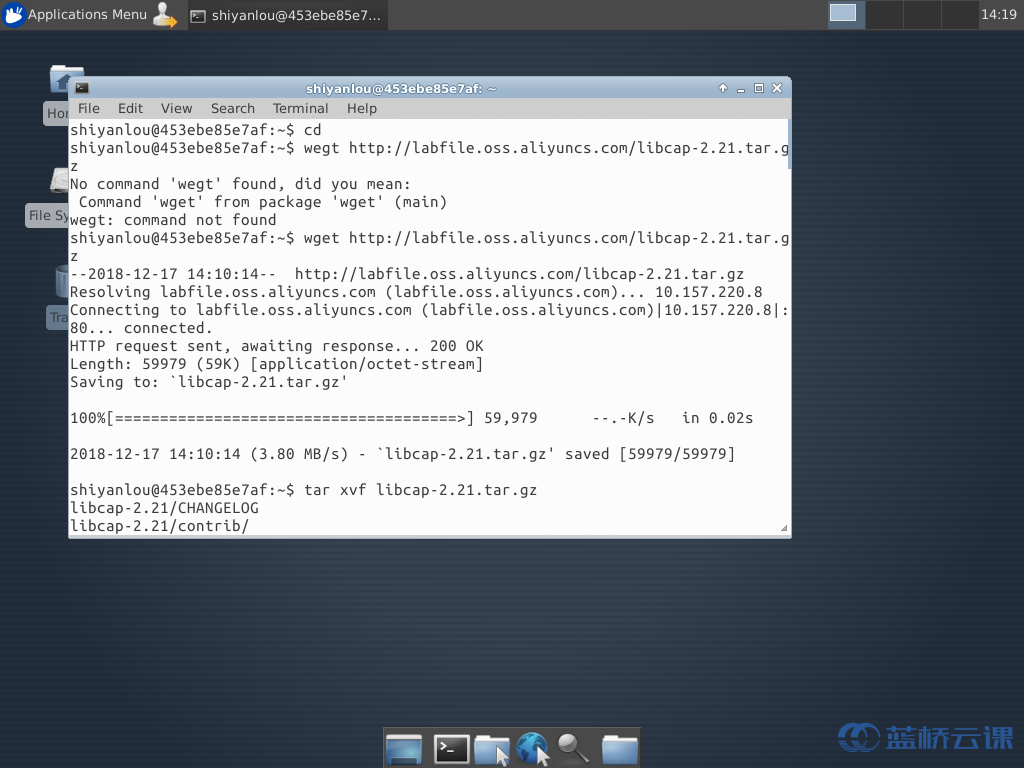
Task: Click the 'wegt: command not found' line
Action: pyautogui.click(x=173, y=220)
